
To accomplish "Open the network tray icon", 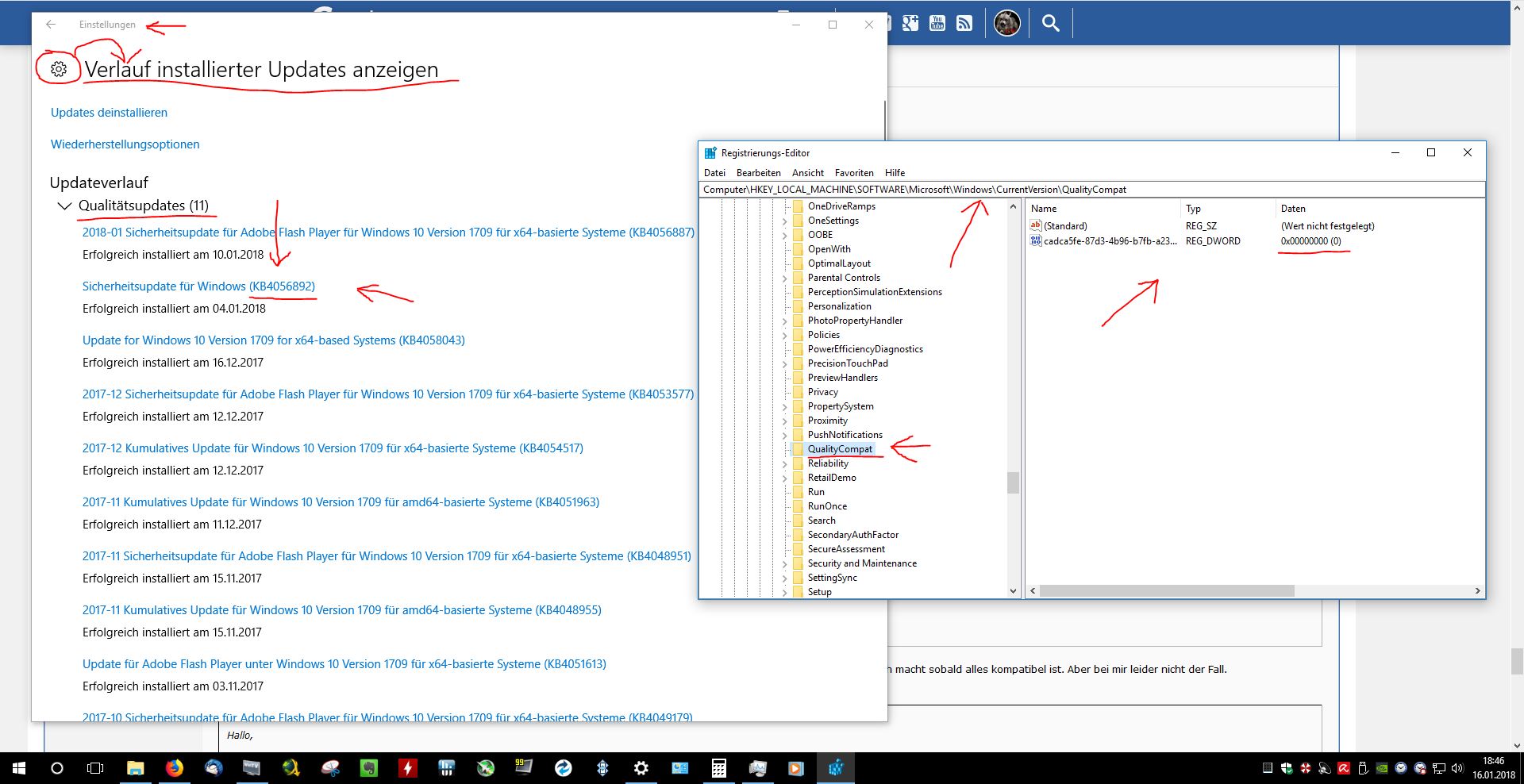I will tap(1438, 768).
